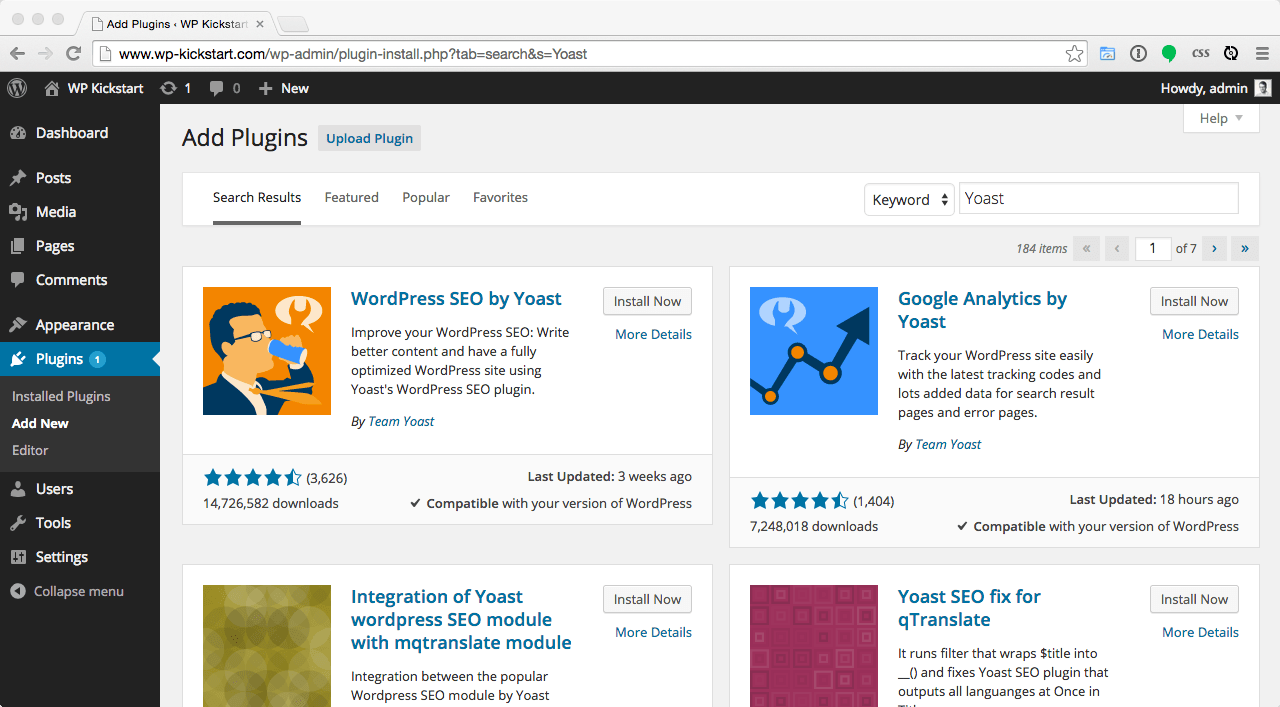Click the Upload Plugin button

point(369,138)
